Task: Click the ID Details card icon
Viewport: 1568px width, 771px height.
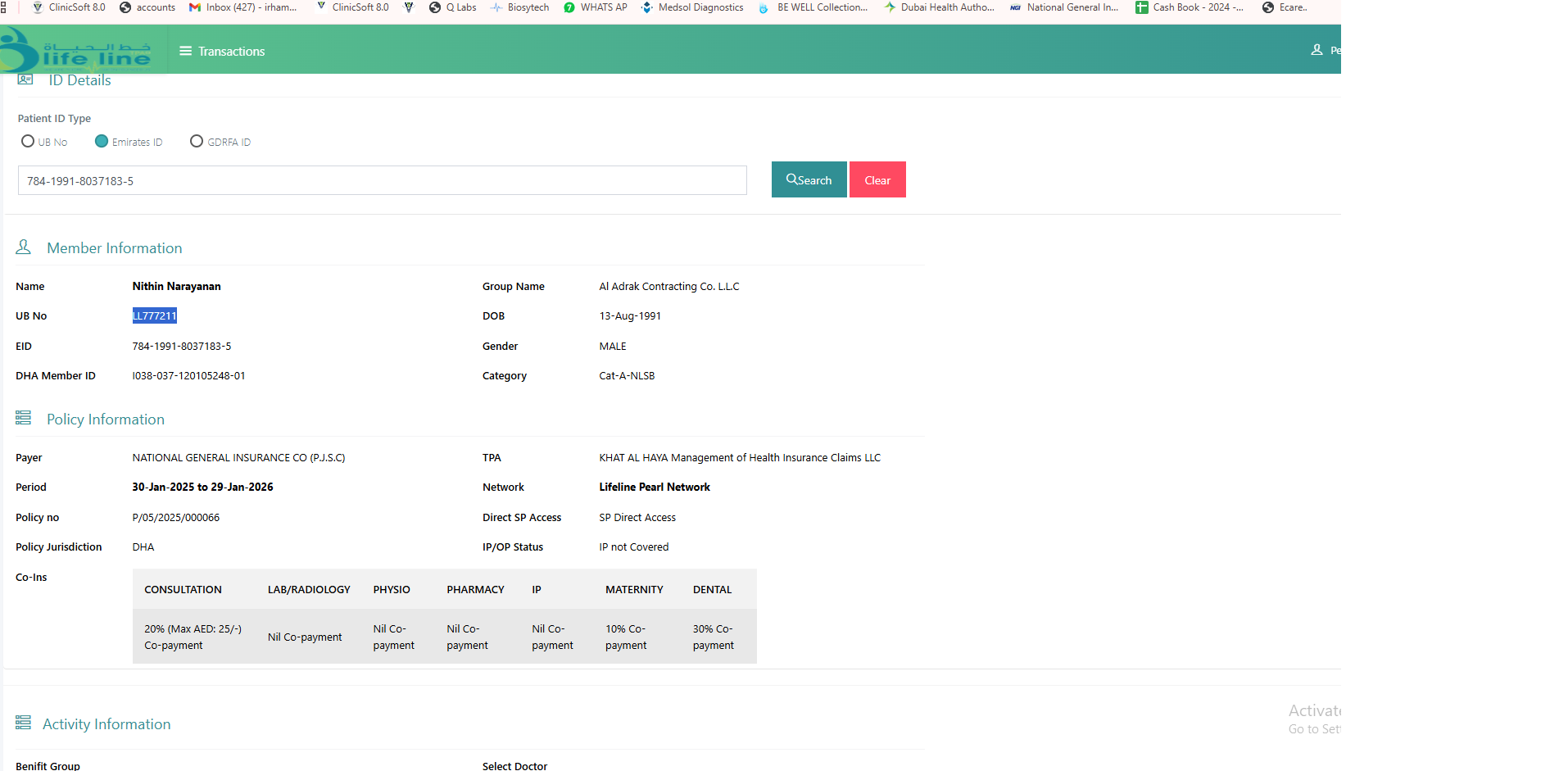Action: click(x=25, y=79)
